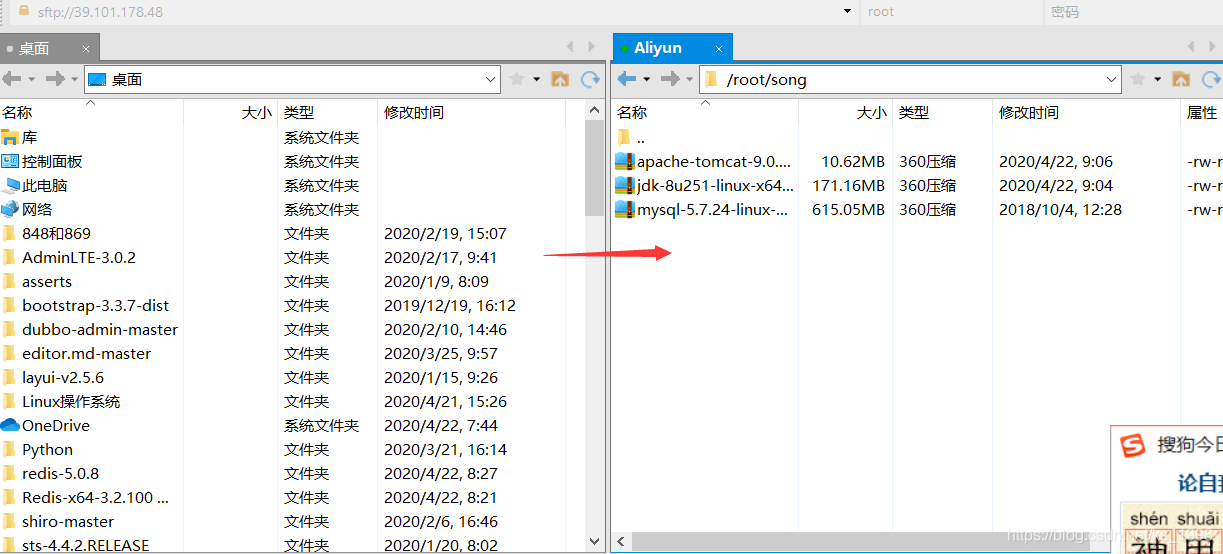The width and height of the screenshot is (1223, 554).
Task: Open bookmark star dropdown in left pane
Action: tap(536, 79)
